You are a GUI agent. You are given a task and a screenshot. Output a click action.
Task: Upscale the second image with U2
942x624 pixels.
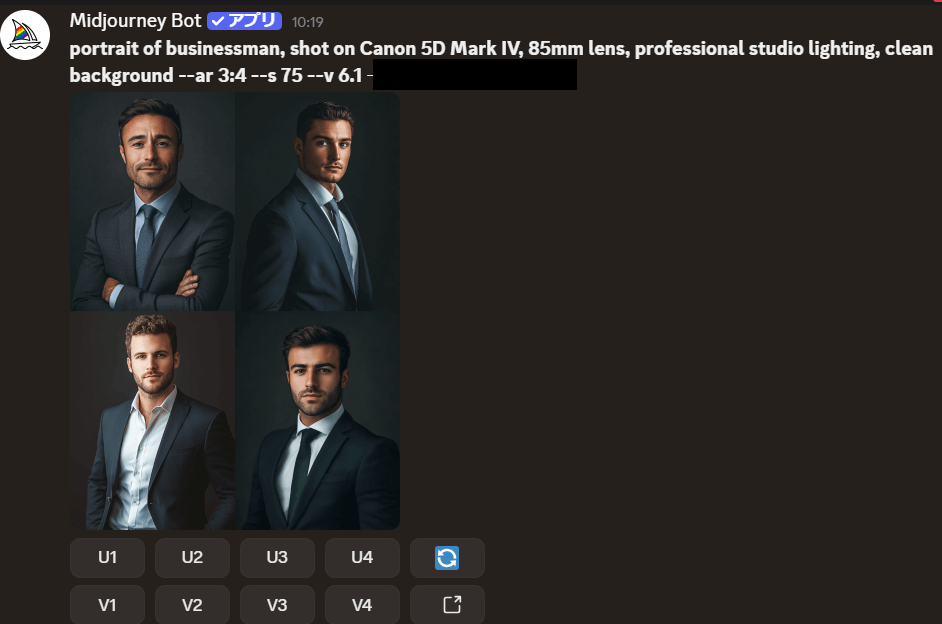[192, 558]
